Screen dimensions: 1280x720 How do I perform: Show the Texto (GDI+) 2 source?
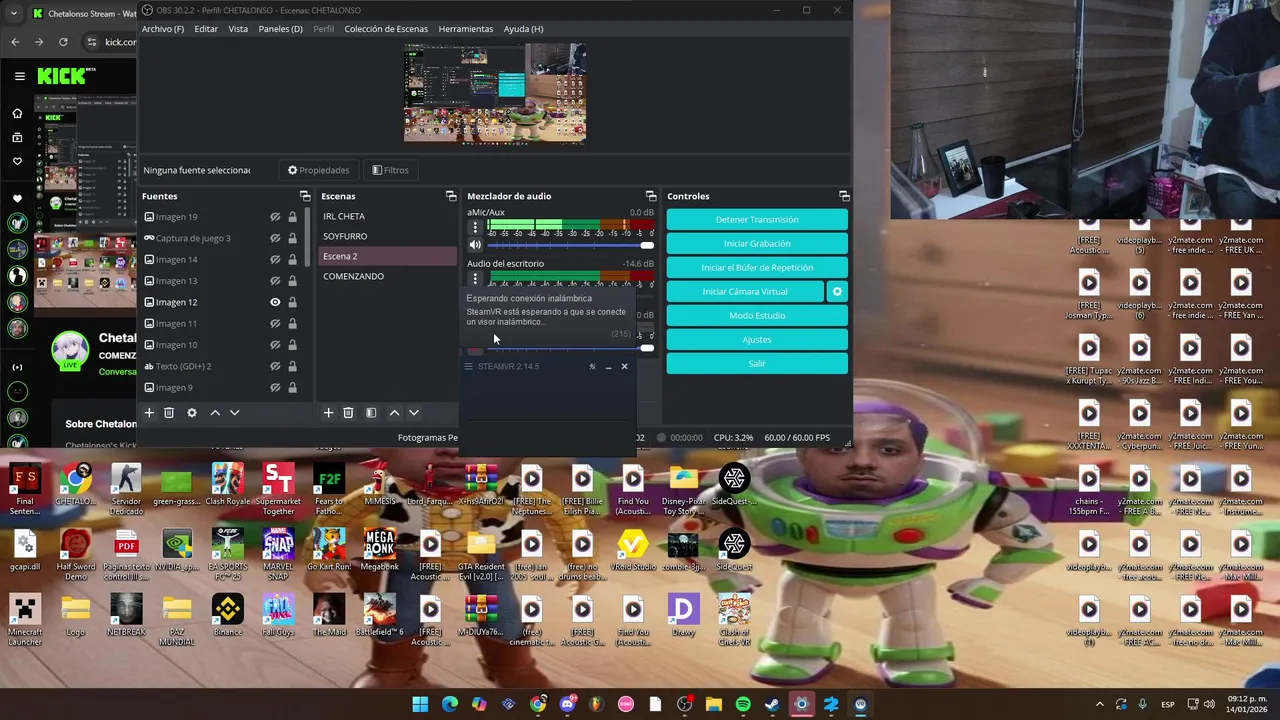click(275, 366)
